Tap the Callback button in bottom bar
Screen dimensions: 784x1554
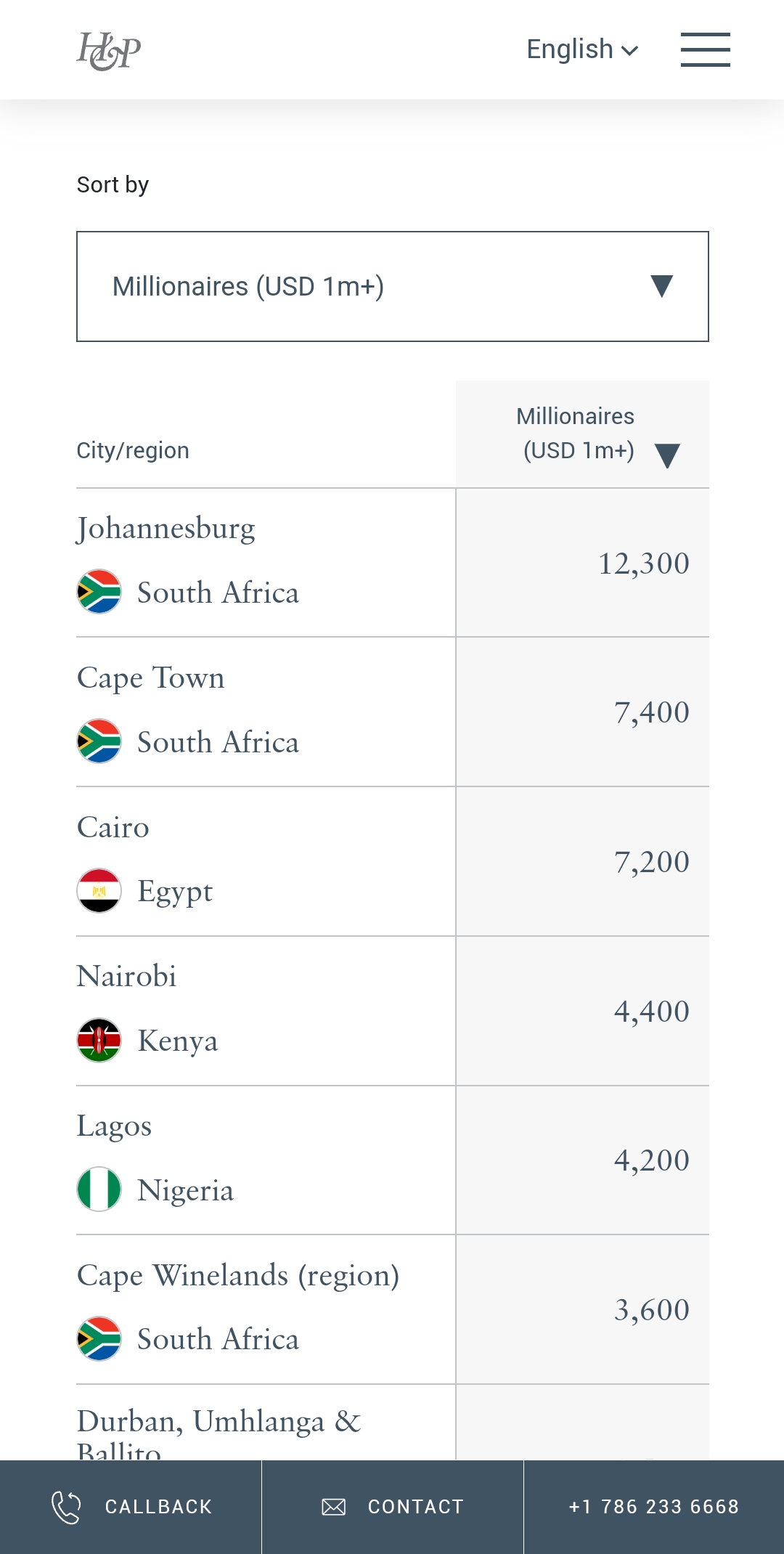(131, 1507)
